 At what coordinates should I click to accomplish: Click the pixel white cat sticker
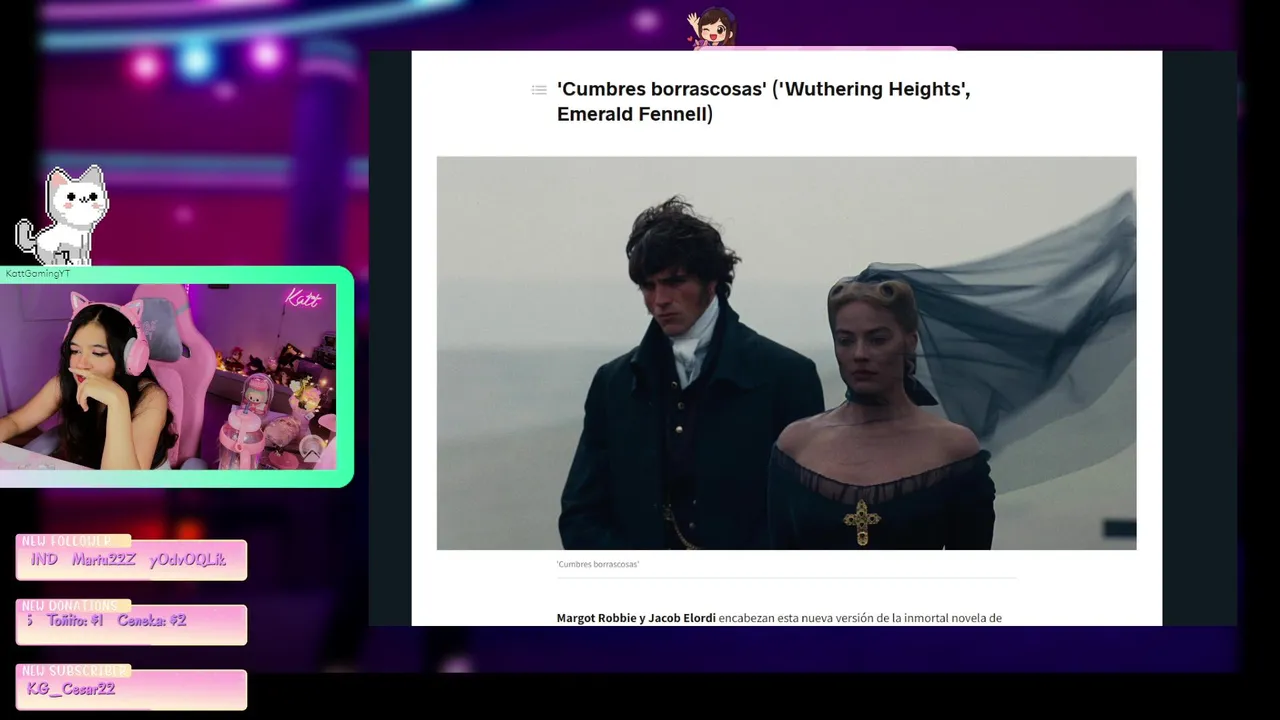62,216
